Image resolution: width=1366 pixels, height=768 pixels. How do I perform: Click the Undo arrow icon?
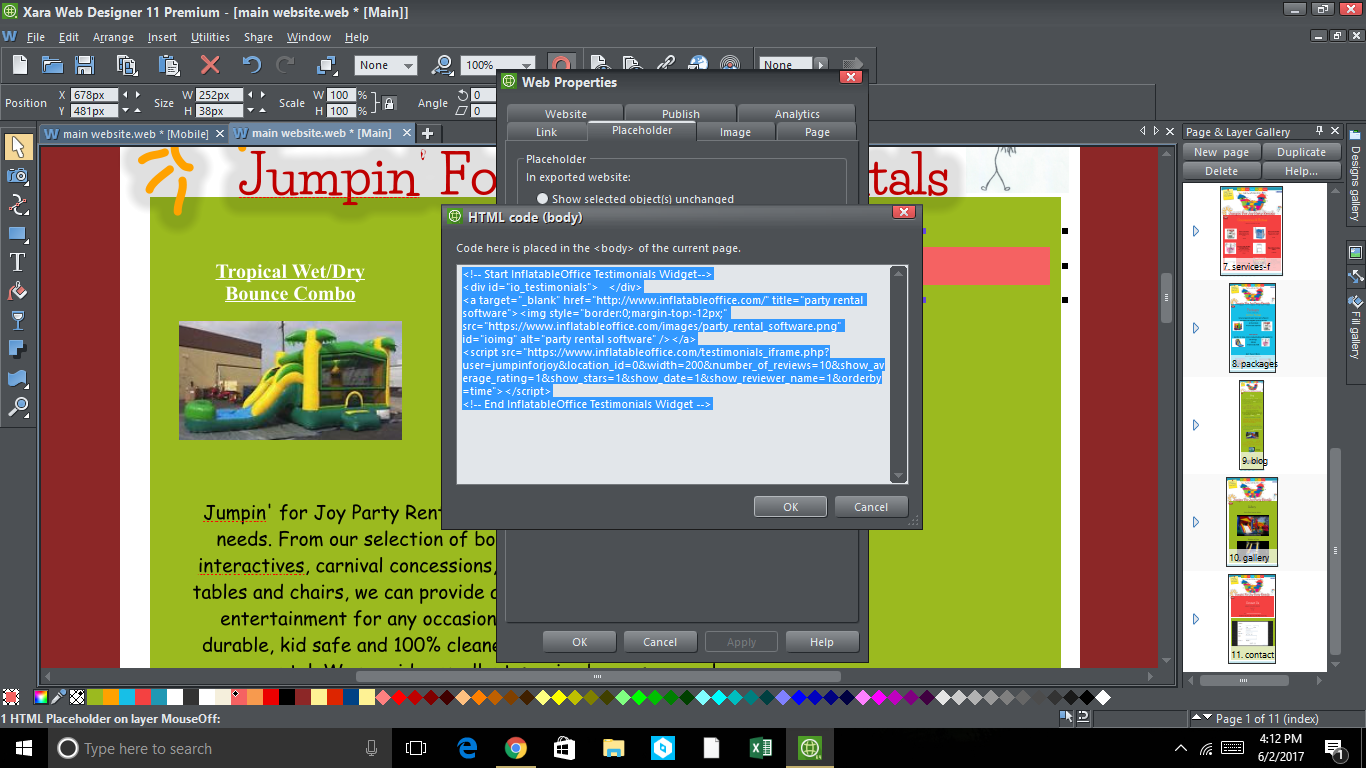[x=251, y=65]
